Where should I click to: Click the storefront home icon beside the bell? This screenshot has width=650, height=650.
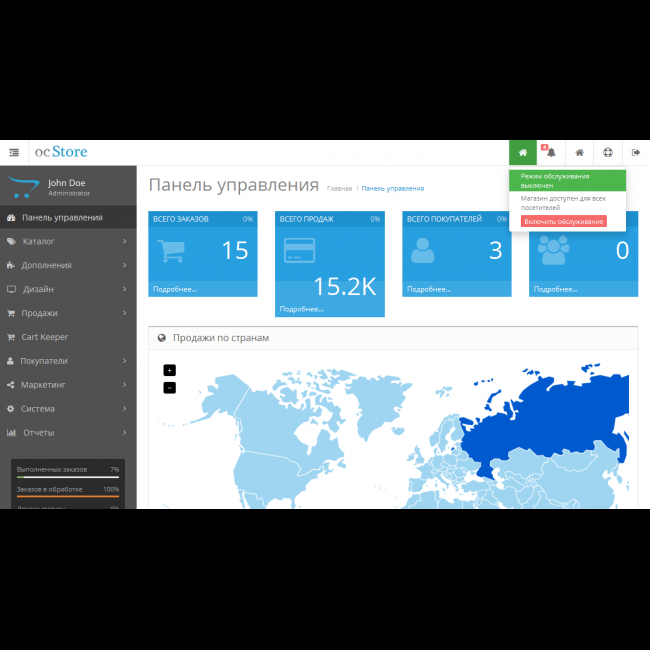pyautogui.click(x=579, y=153)
